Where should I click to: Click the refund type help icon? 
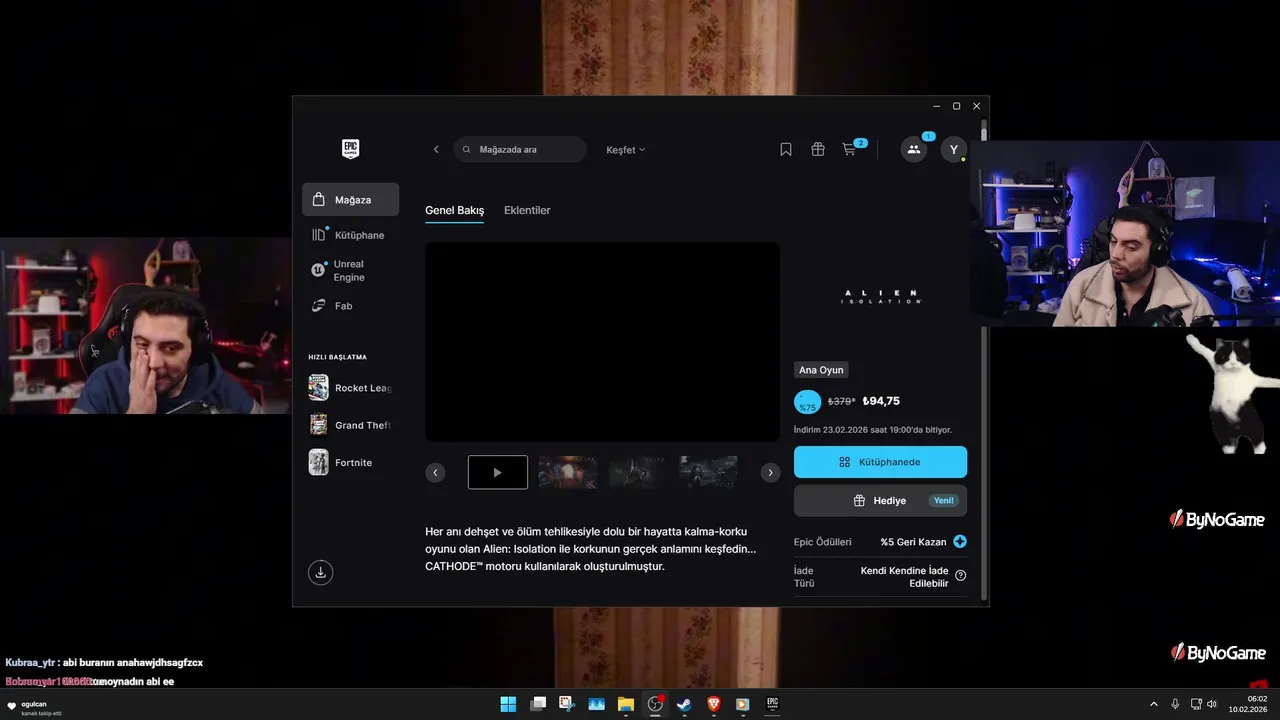(961, 575)
